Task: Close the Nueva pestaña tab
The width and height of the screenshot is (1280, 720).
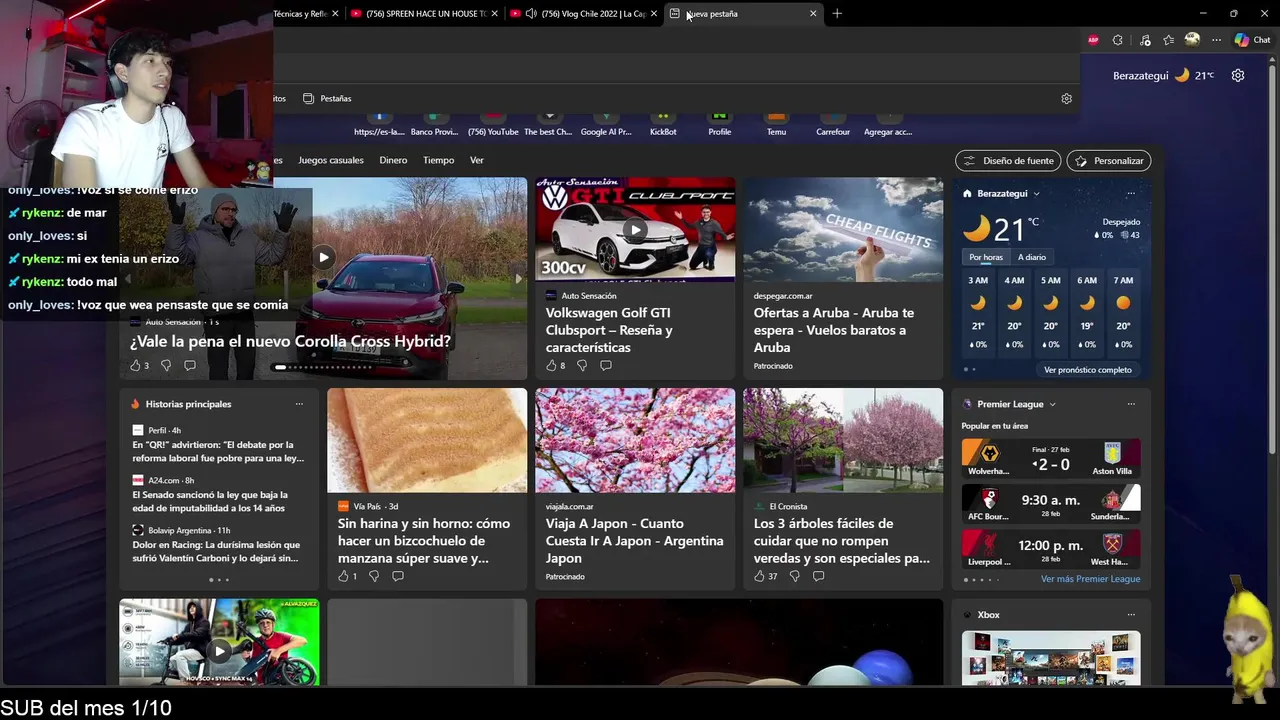Action: [x=813, y=13]
